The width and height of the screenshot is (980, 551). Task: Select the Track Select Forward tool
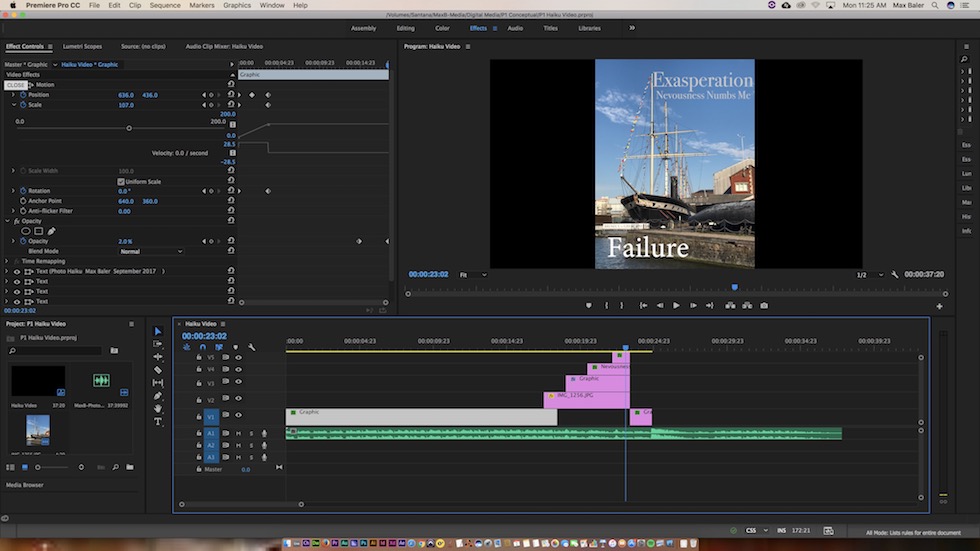point(158,344)
